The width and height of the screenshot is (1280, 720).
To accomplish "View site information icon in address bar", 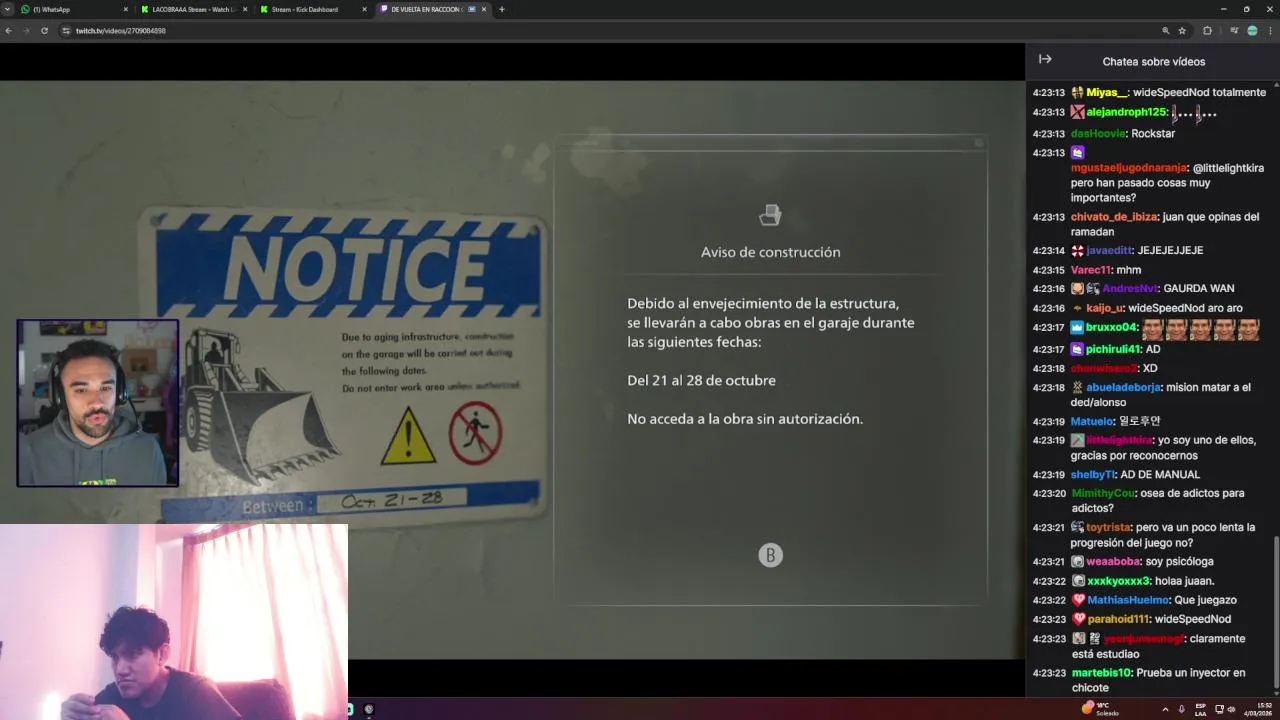I will (x=66, y=31).
